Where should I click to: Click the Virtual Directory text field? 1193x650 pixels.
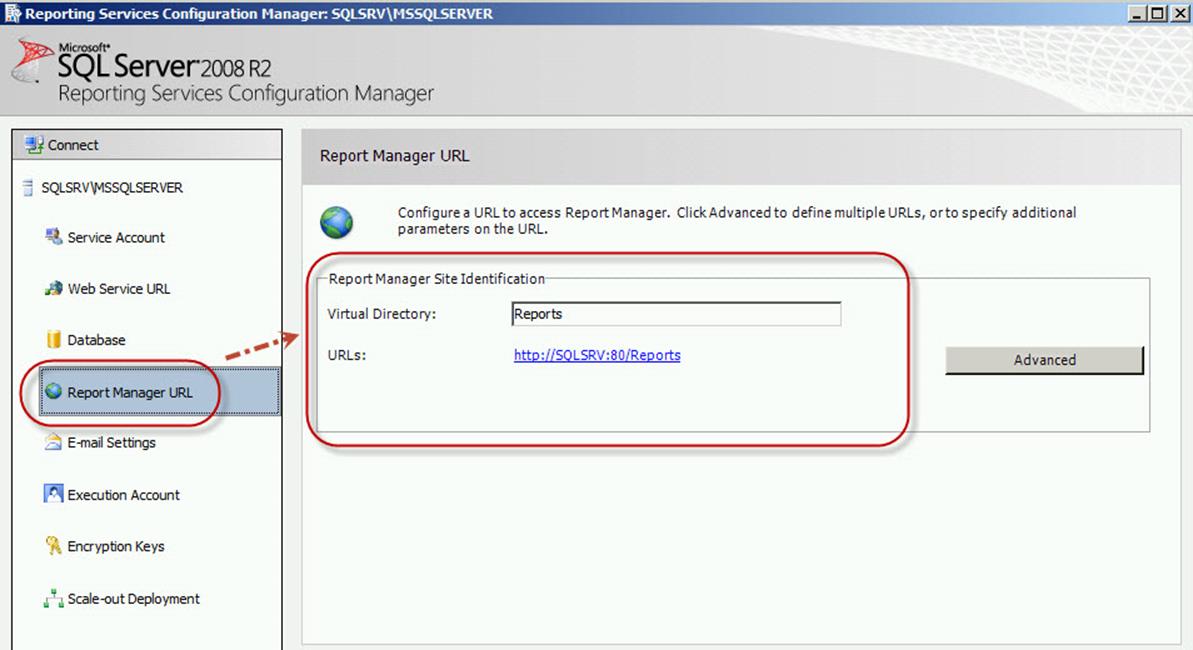(x=676, y=314)
